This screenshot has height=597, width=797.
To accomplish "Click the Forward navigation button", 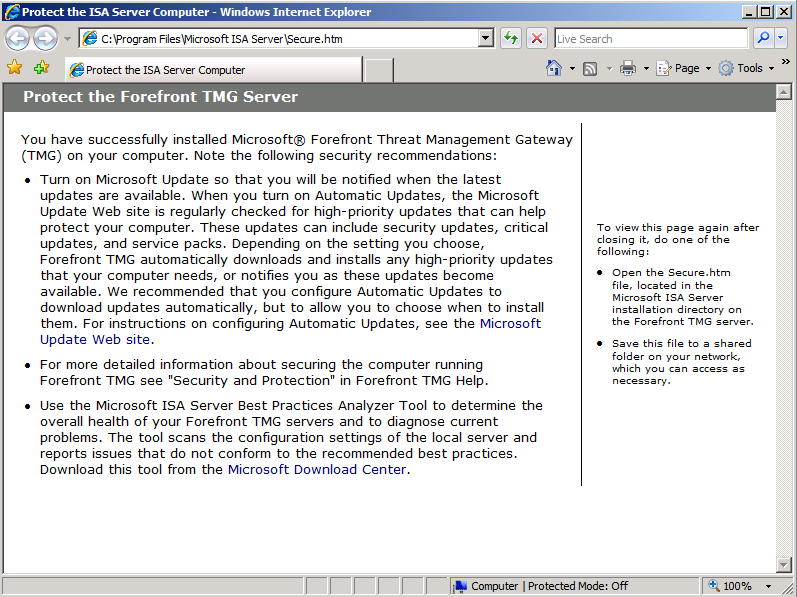I will tap(45, 39).
